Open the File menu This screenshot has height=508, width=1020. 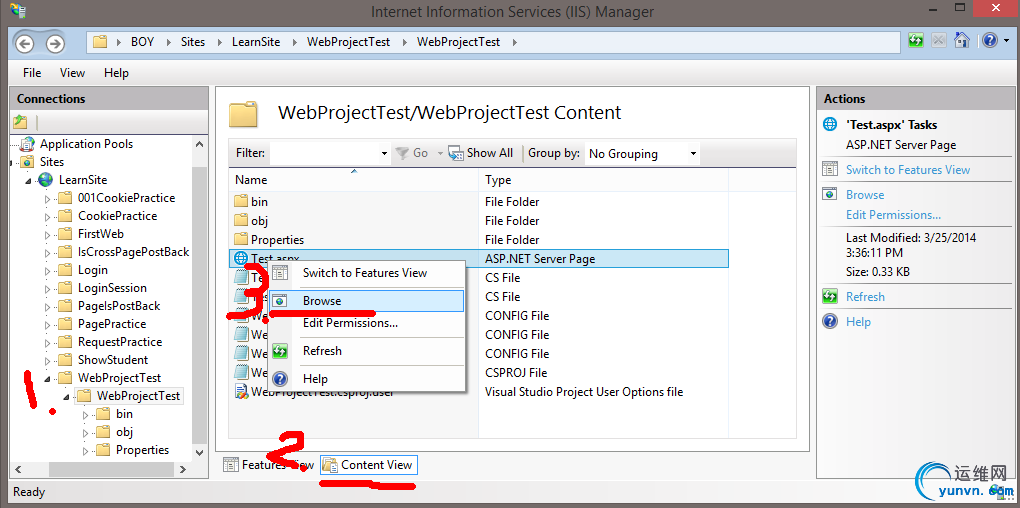(32, 73)
